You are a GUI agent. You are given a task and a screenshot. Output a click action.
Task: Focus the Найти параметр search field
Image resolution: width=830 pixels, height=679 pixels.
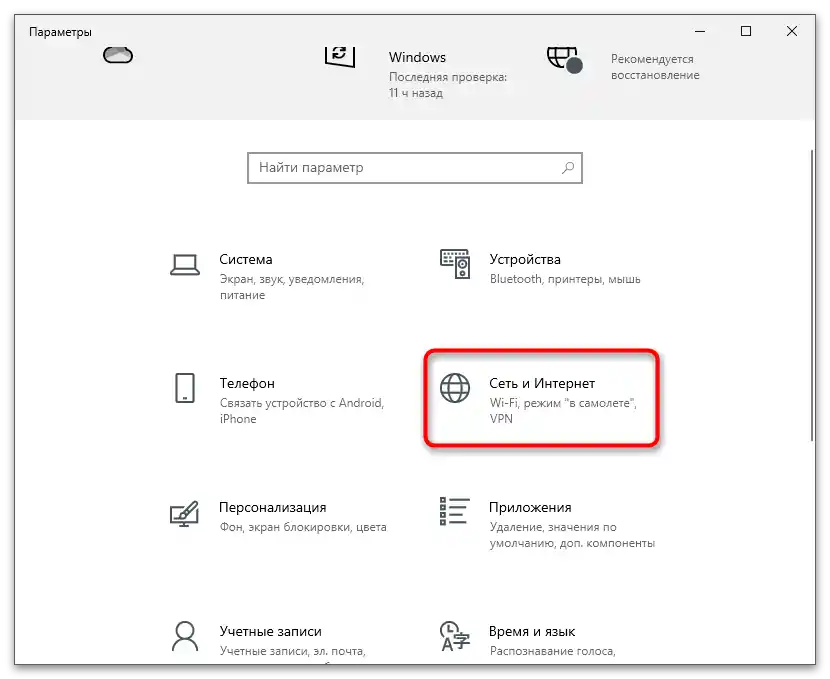pos(415,168)
